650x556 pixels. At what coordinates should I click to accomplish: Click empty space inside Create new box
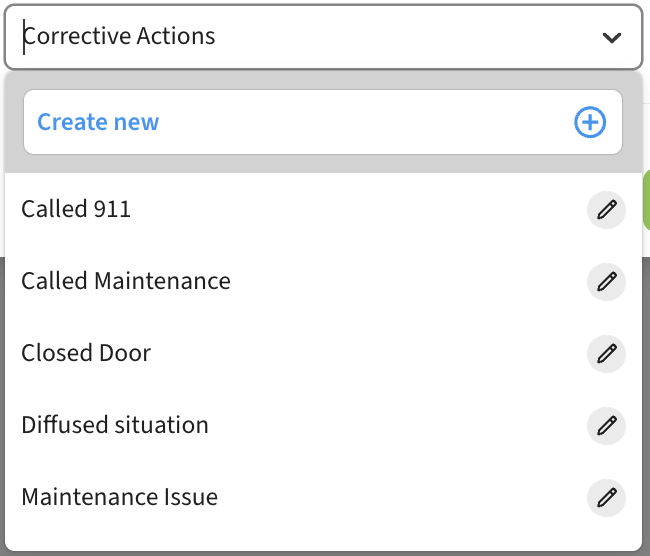(x=360, y=122)
